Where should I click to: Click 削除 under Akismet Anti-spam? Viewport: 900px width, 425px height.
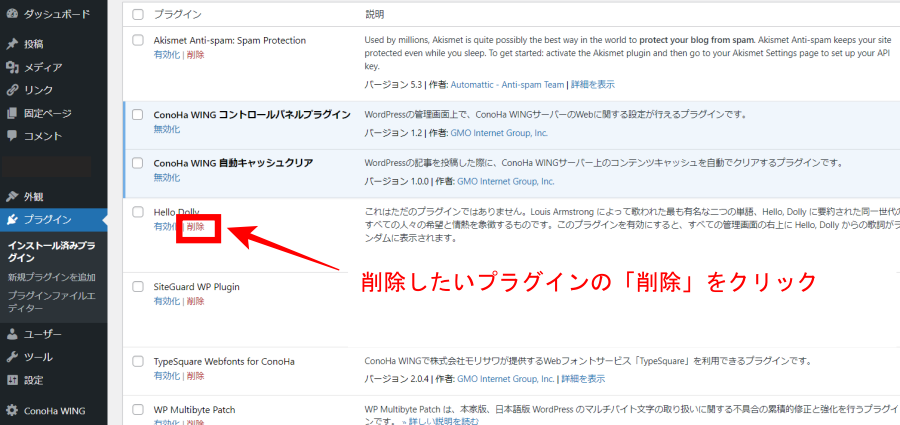195,55
